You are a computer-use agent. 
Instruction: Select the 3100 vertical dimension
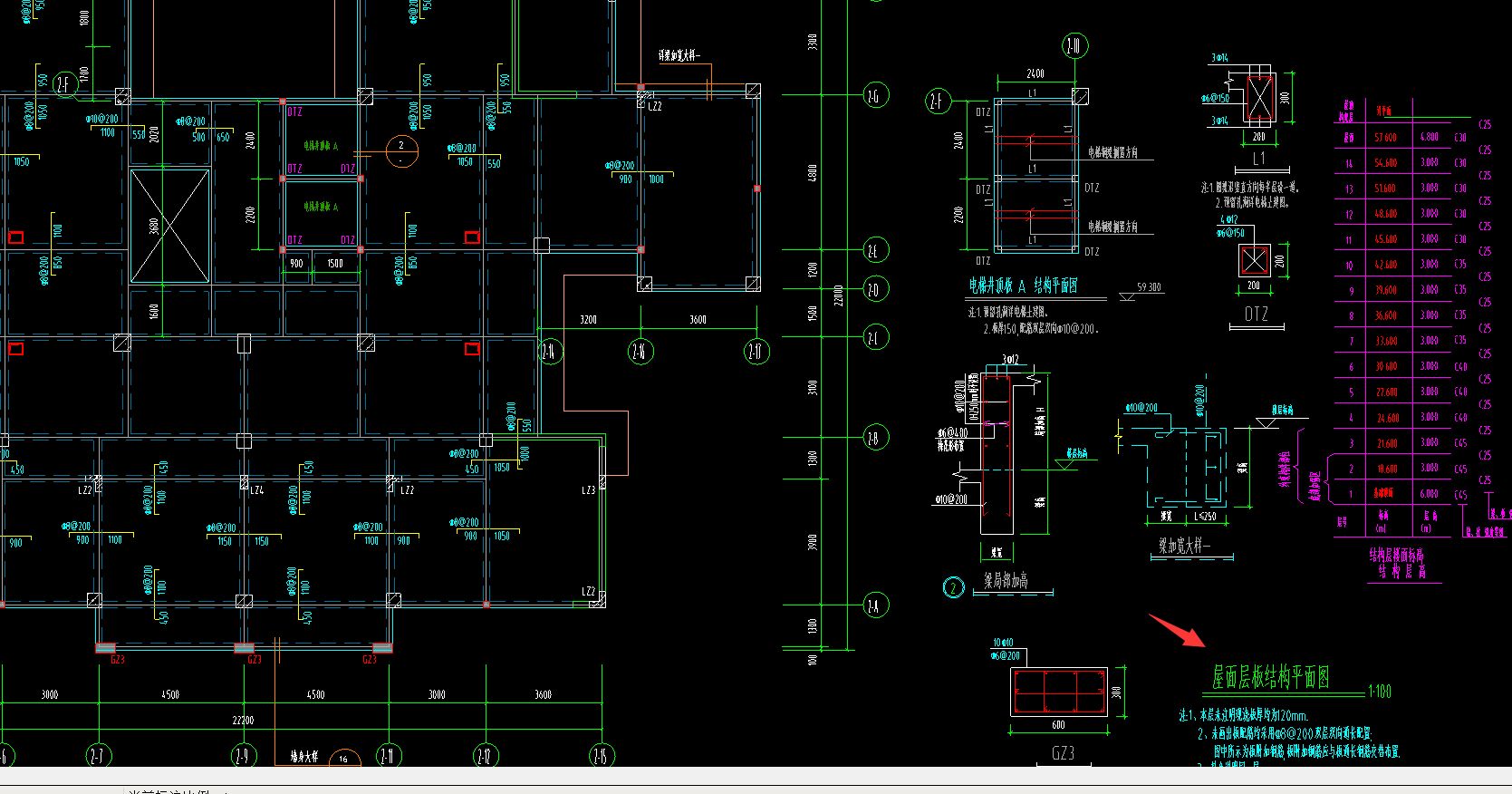tap(813, 387)
